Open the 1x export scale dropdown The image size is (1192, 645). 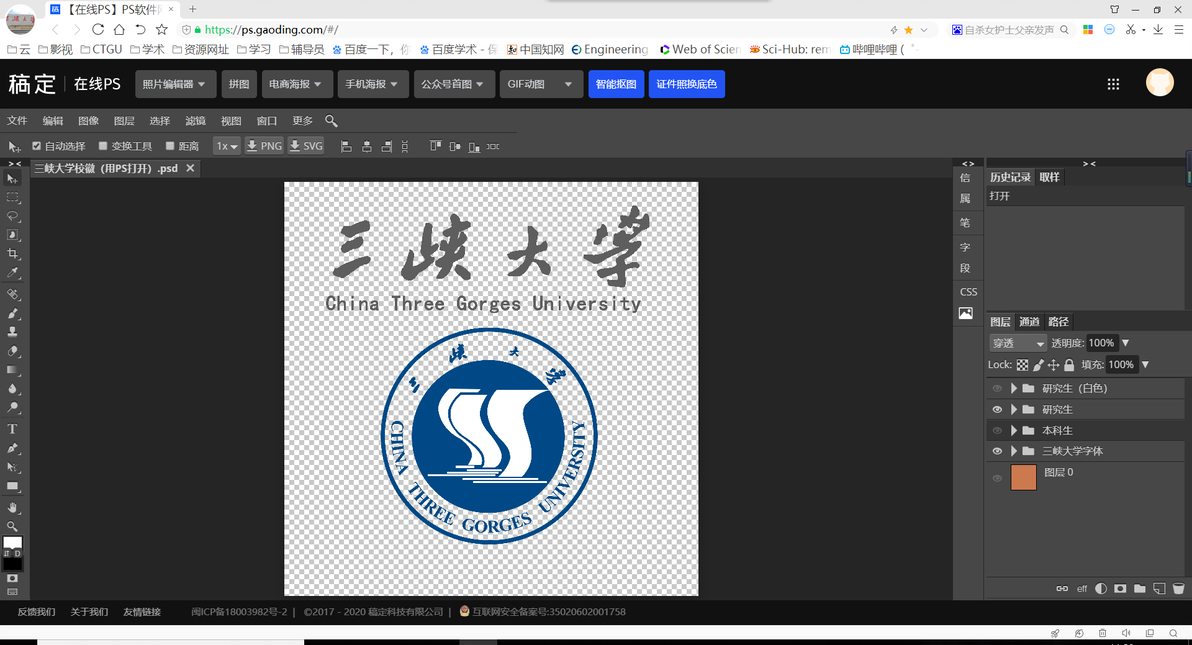[x=227, y=146]
